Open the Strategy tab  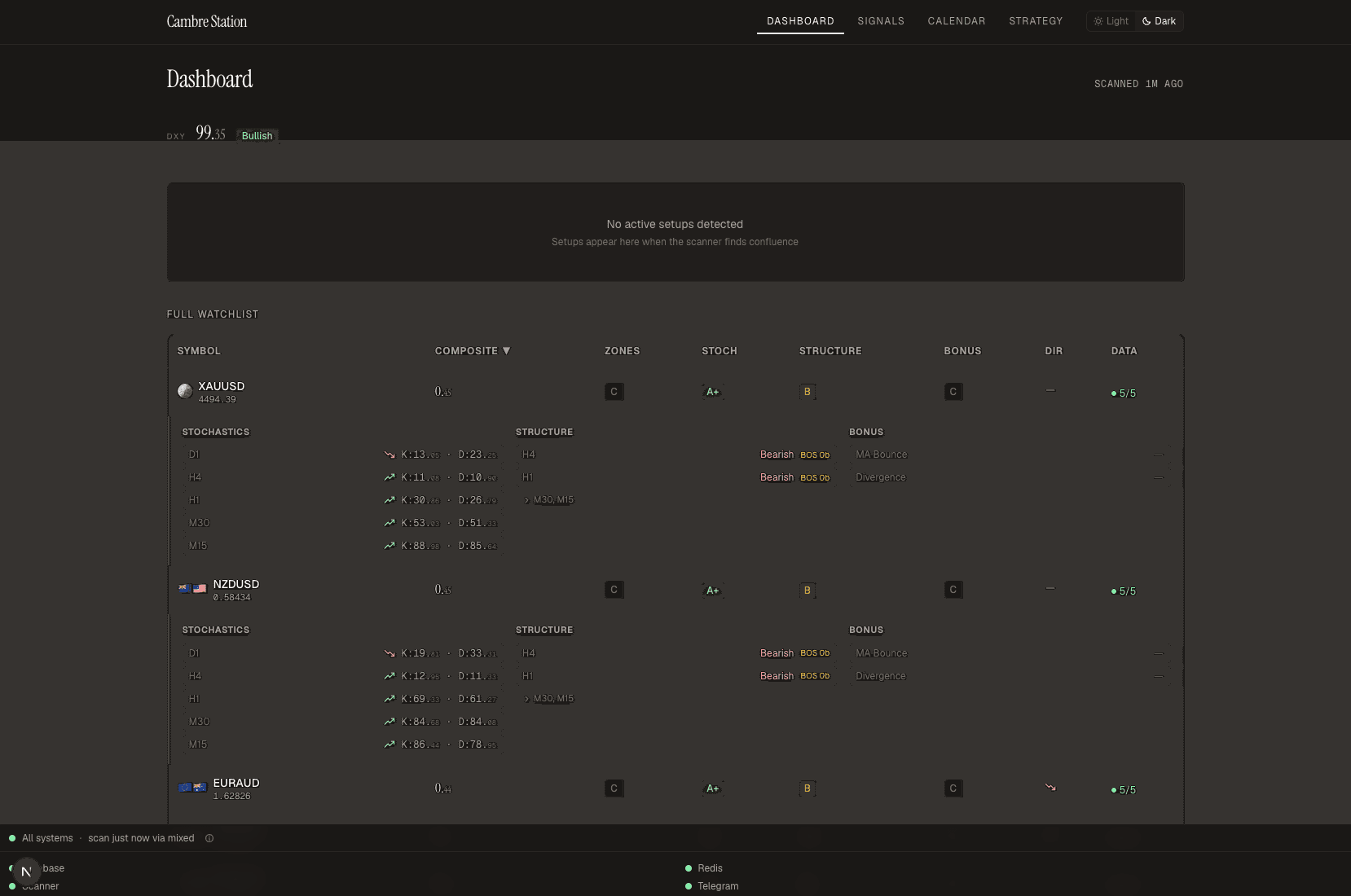1036,21
